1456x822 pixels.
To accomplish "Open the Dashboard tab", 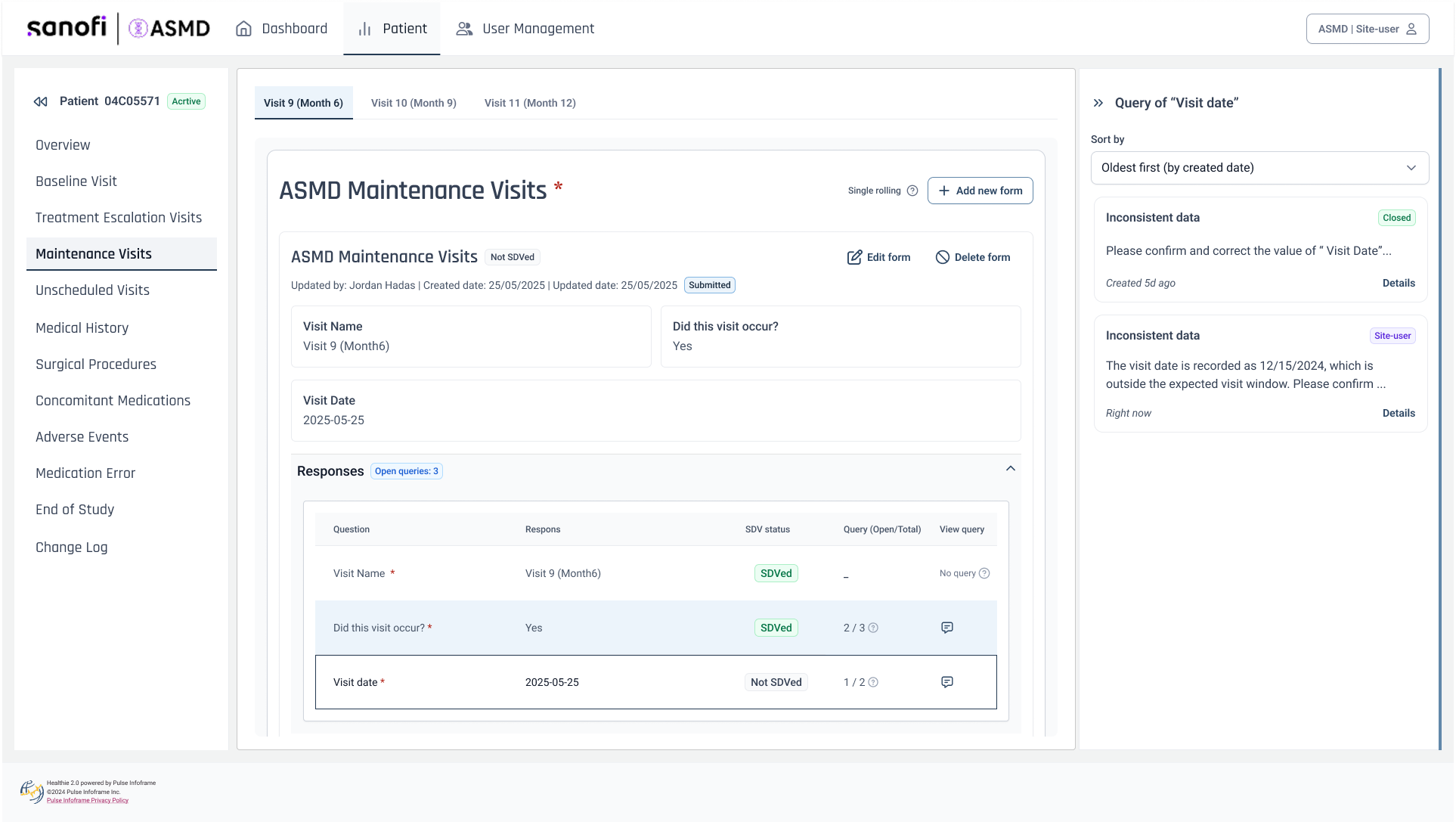I will (281, 29).
